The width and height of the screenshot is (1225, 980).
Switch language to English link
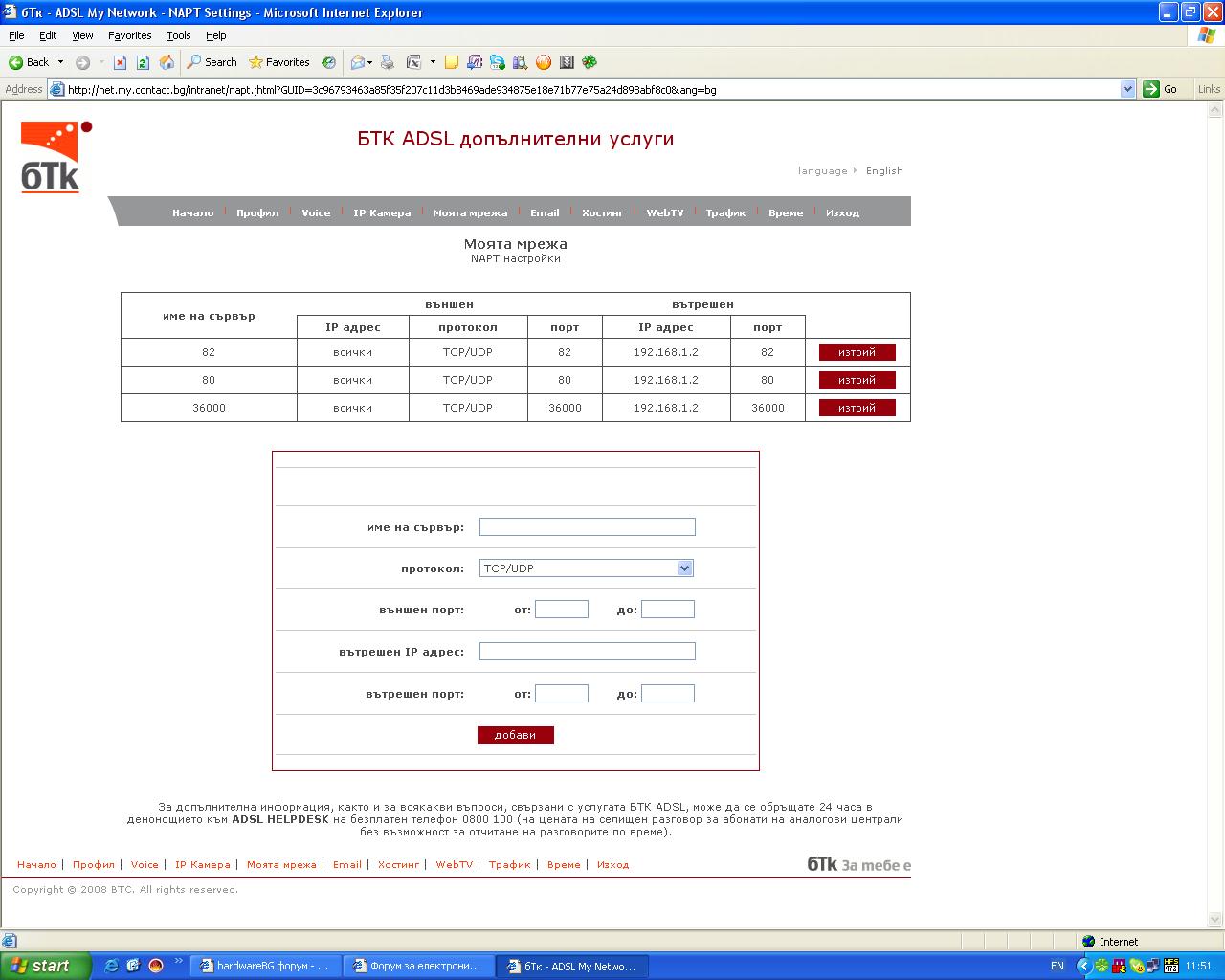(884, 171)
